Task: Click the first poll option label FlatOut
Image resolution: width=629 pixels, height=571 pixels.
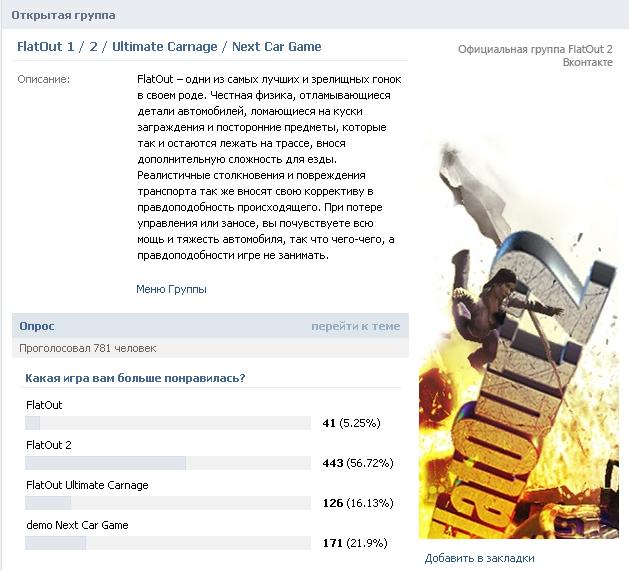Action: [44, 405]
